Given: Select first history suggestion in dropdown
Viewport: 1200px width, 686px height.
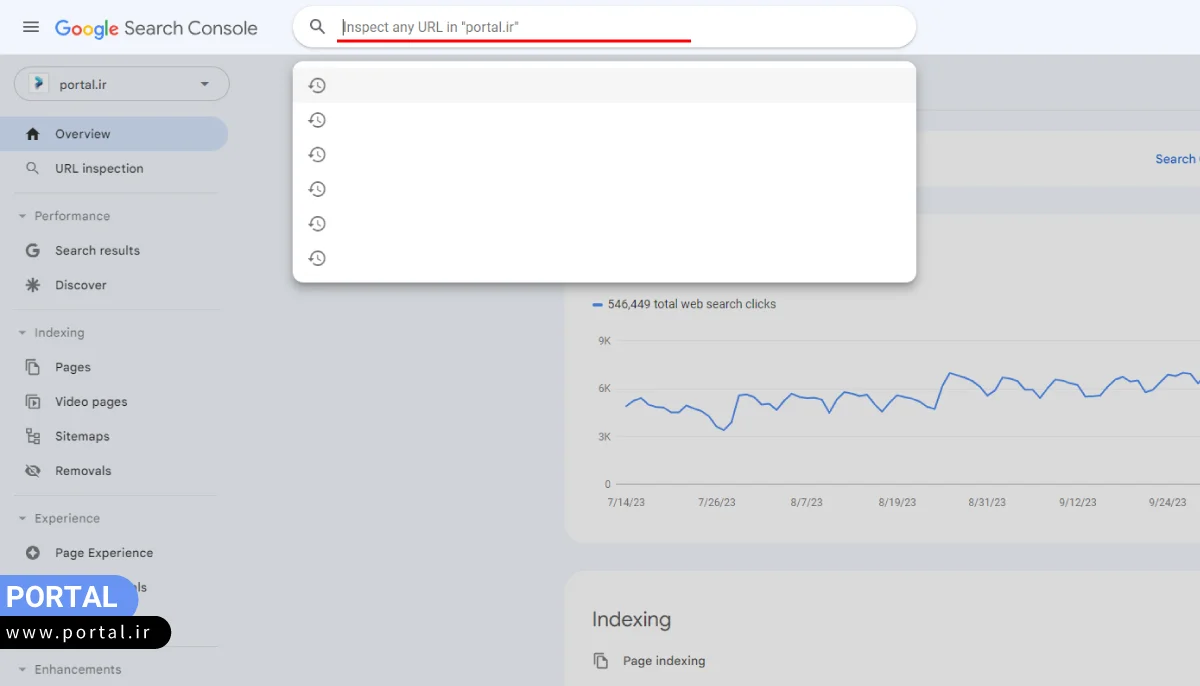Looking at the screenshot, I should pos(604,86).
